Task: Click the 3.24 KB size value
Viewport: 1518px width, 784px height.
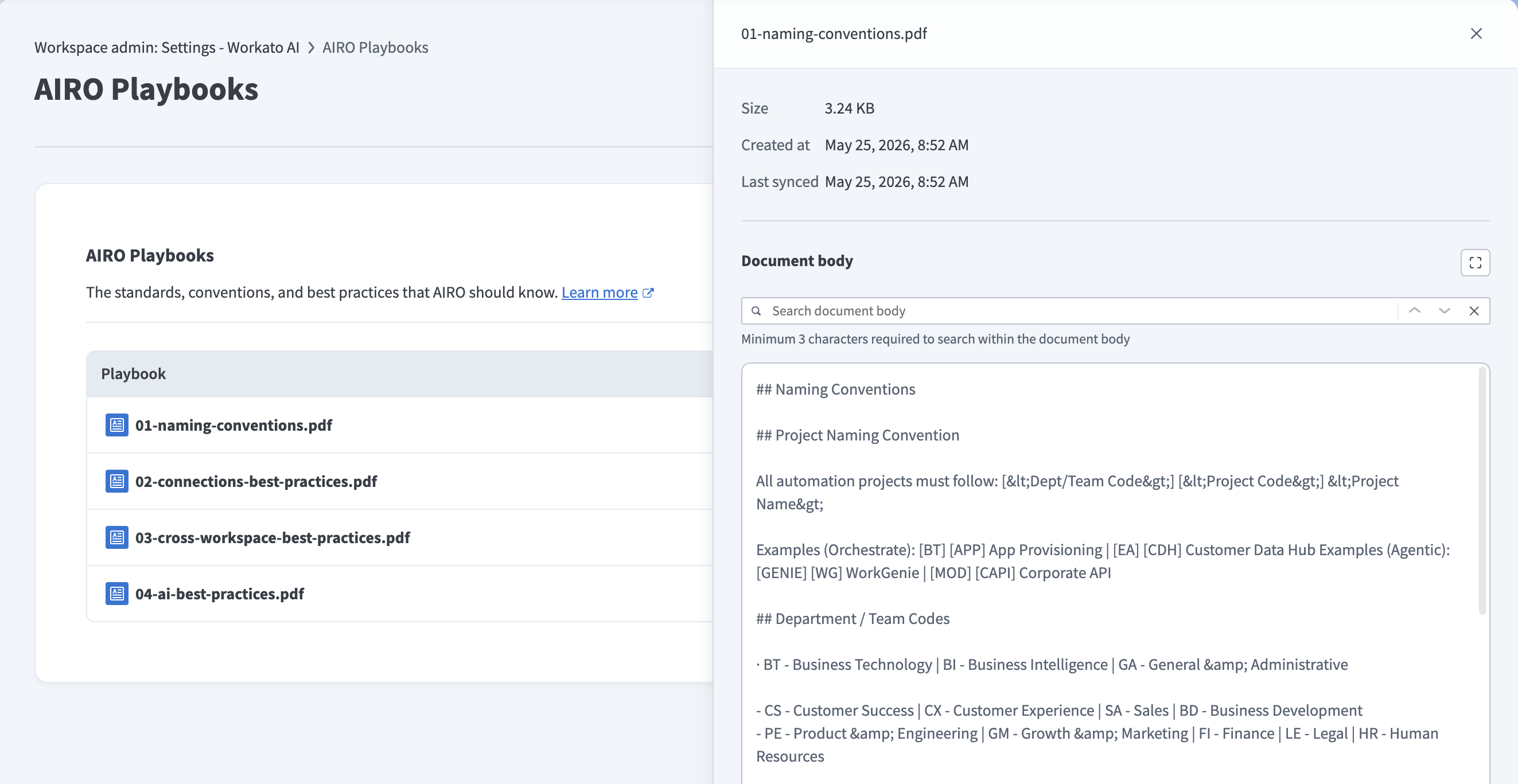Action: click(849, 108)
